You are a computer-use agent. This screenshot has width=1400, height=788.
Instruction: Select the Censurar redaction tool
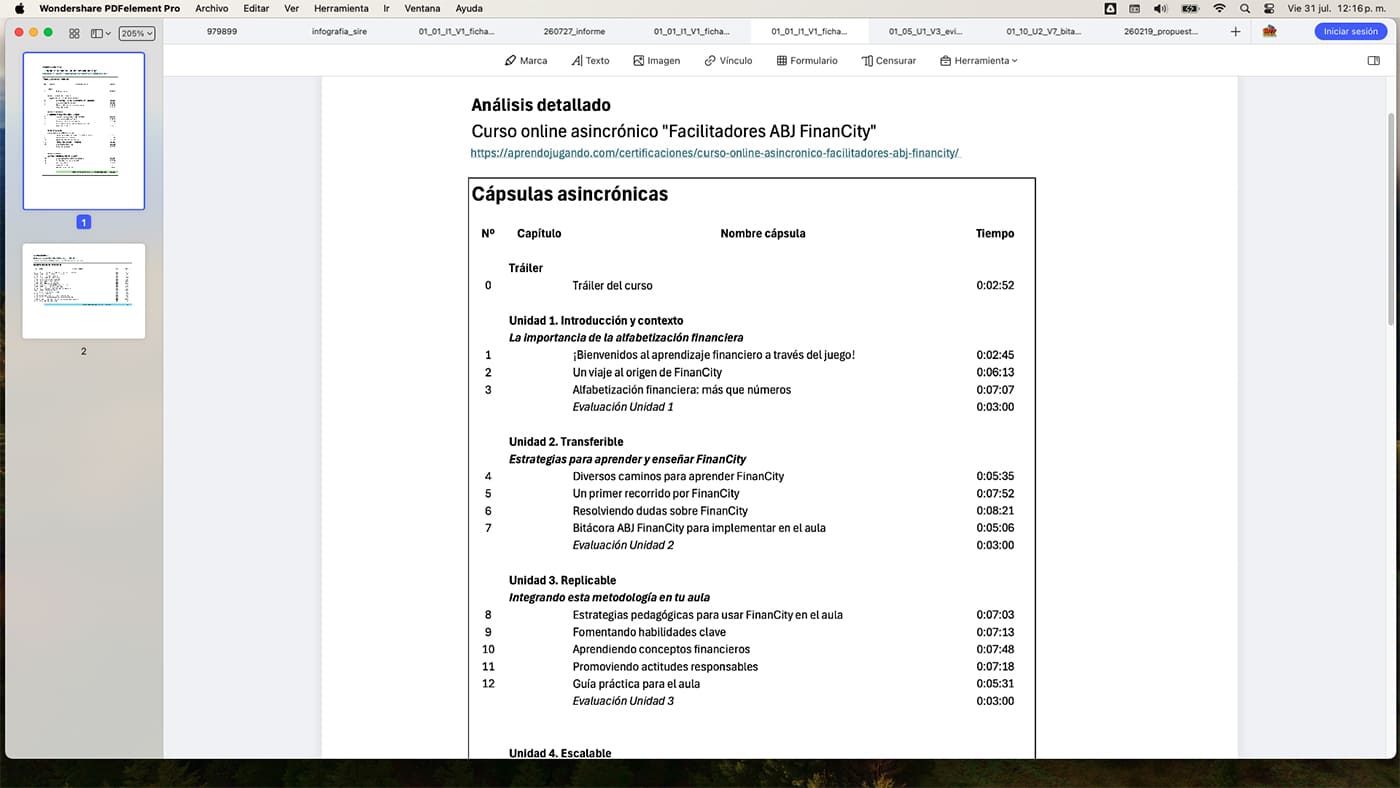(888, 61)
